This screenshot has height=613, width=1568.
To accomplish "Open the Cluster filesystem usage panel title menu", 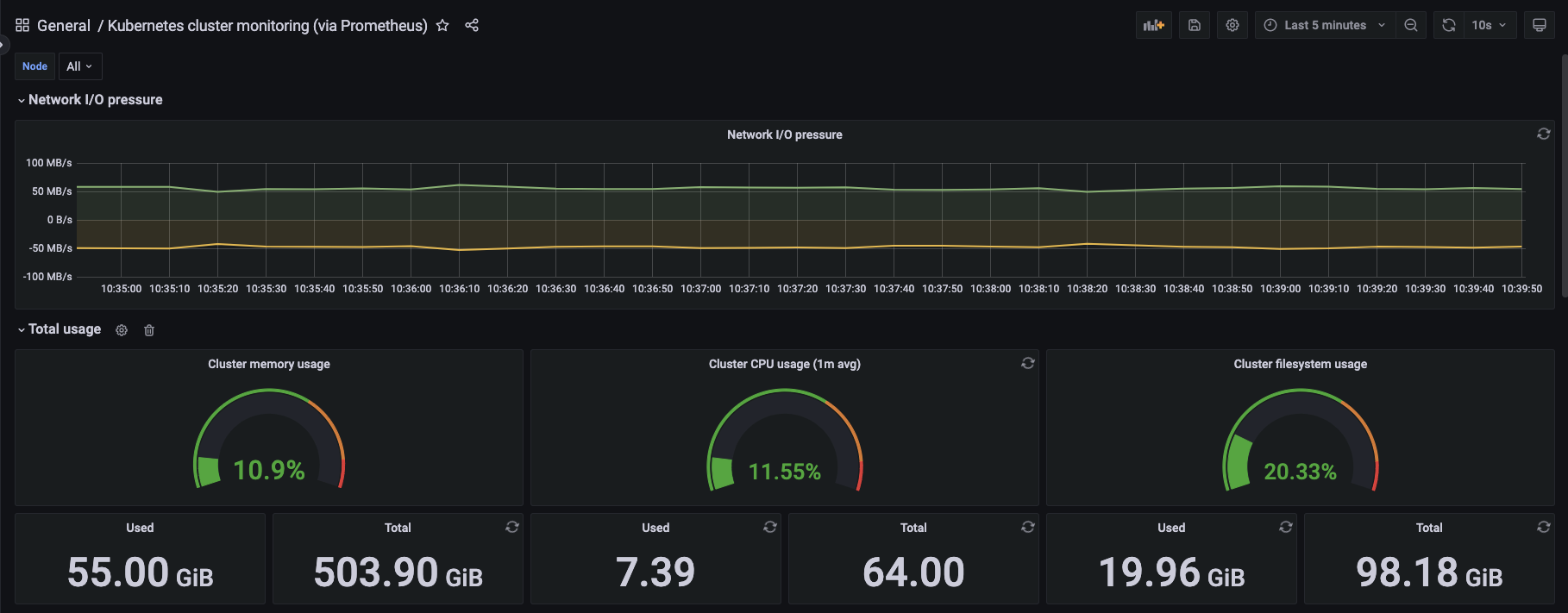I will 1300,364.
